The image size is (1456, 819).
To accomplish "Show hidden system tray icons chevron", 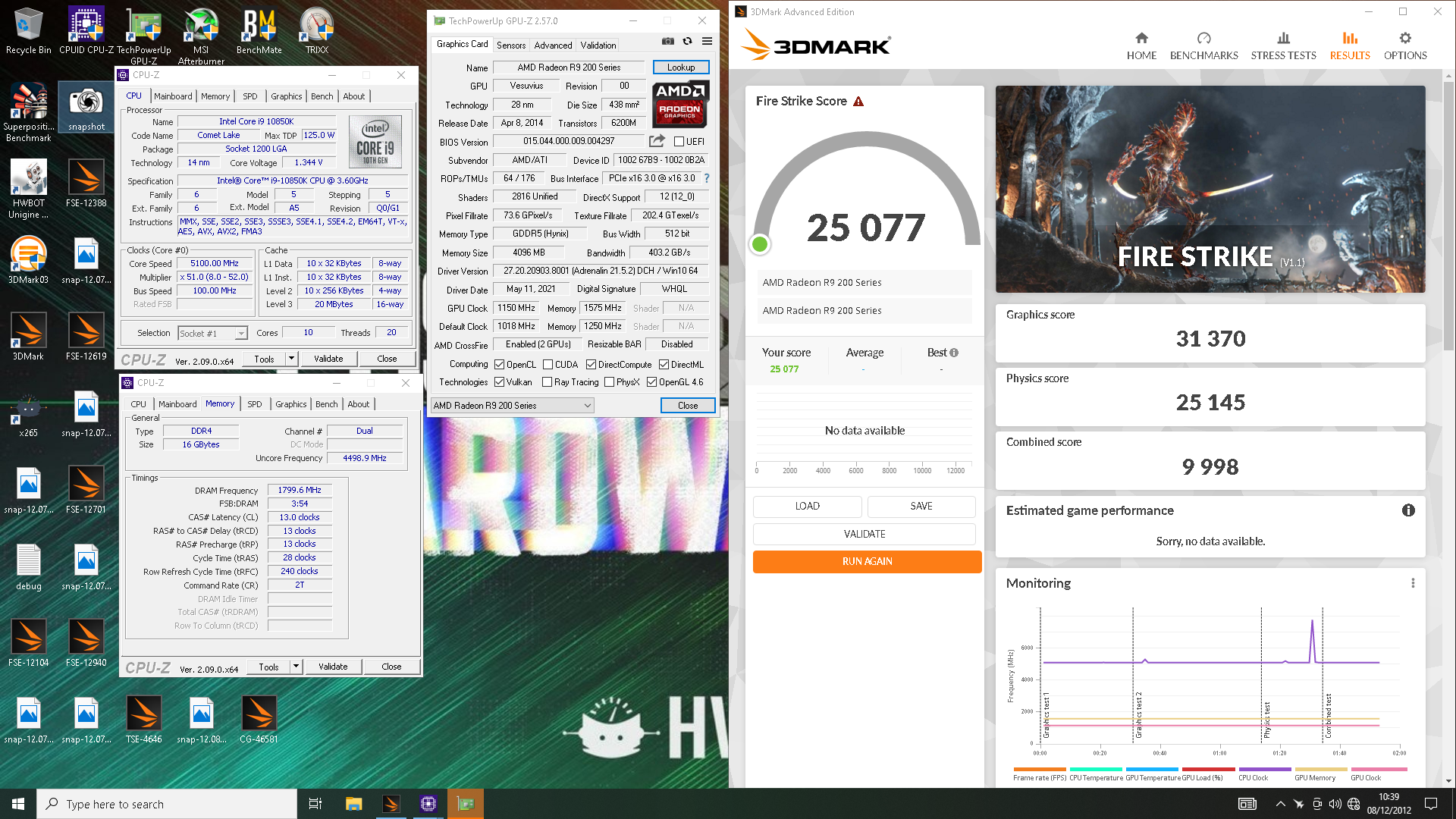I will [x=1281, y=804].
